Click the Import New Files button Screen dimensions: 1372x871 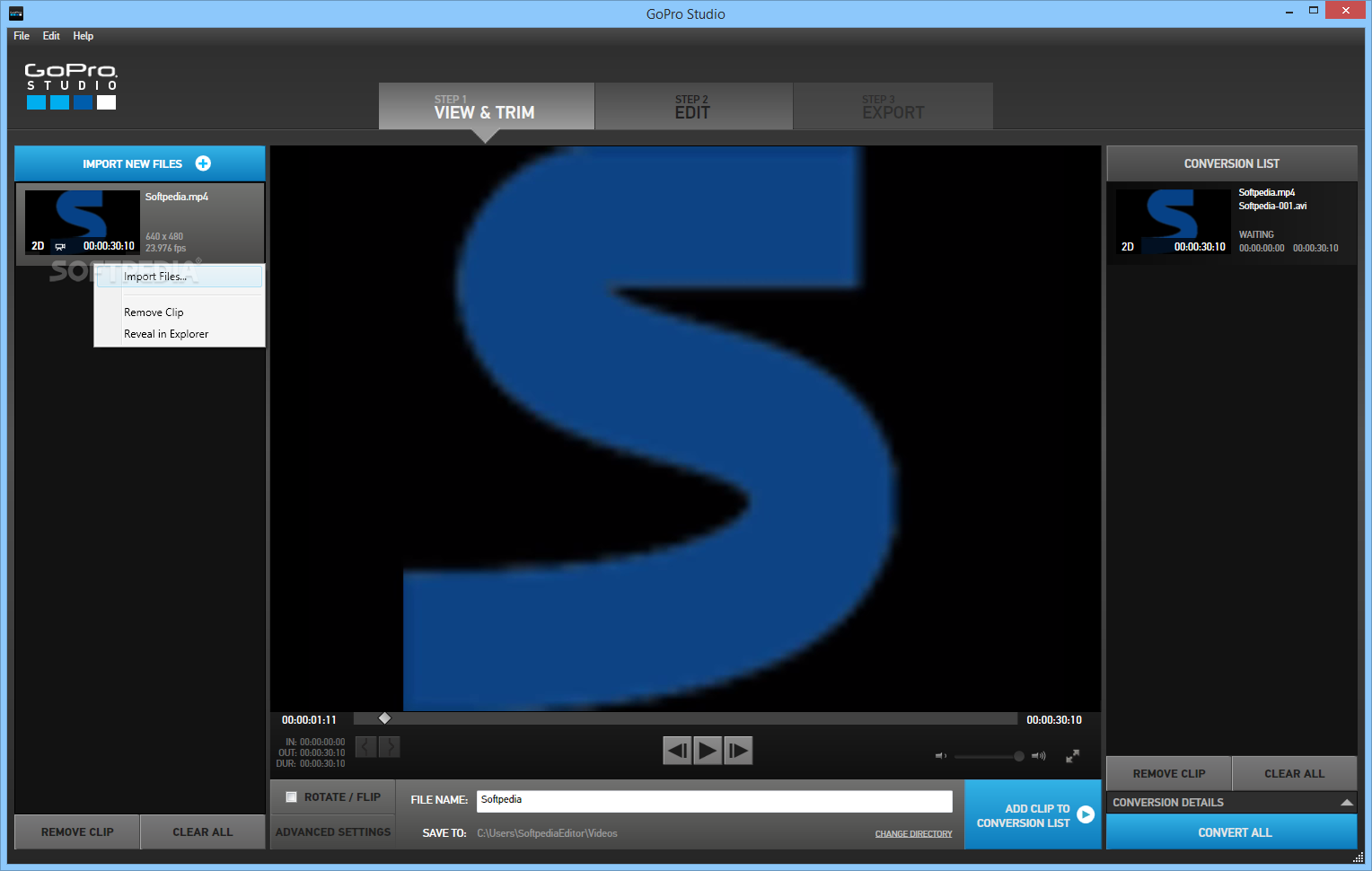[140, 163]
